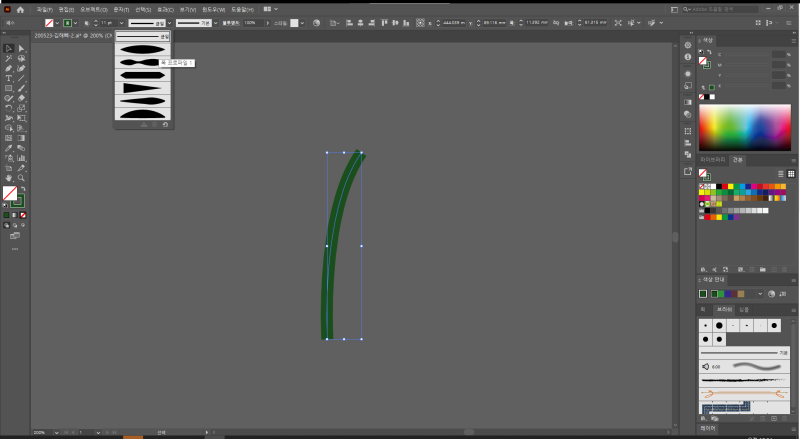Select the Selection tool in toolbox

pyautogui.click(x=8, y=48)
